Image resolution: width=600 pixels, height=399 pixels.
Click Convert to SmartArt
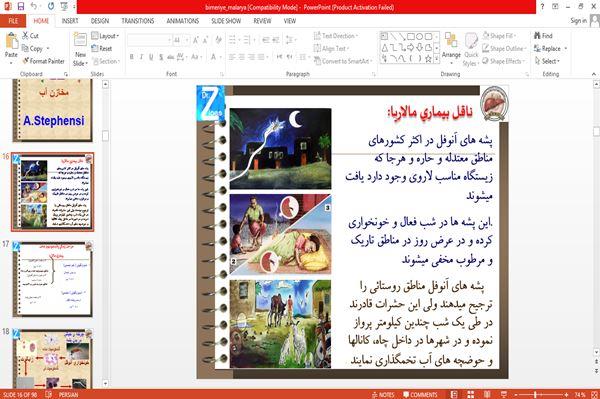(343, 61)
